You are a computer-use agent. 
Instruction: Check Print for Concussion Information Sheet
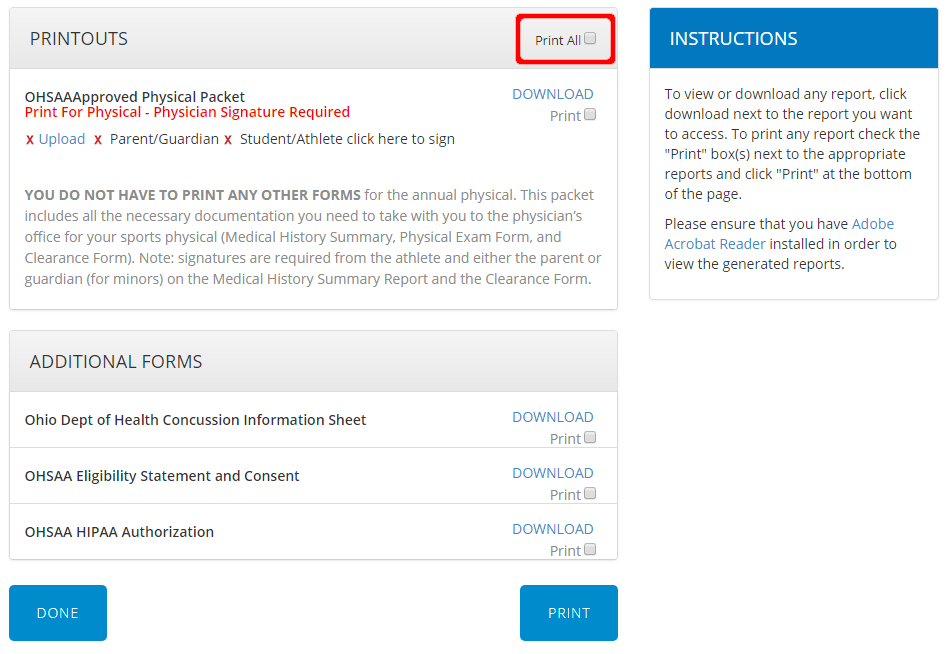coord(590,437)
